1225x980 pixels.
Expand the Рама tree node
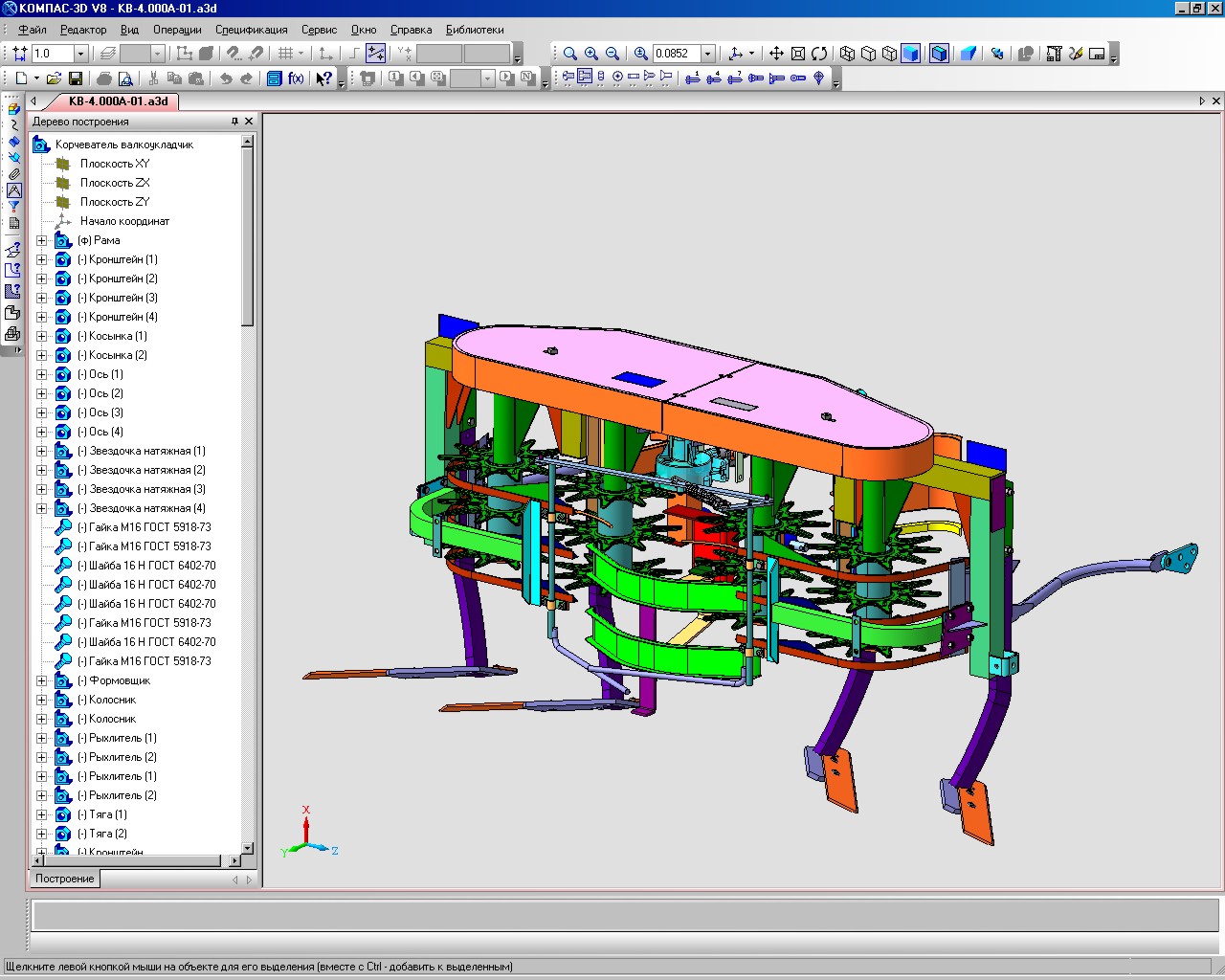click(41, 240)
